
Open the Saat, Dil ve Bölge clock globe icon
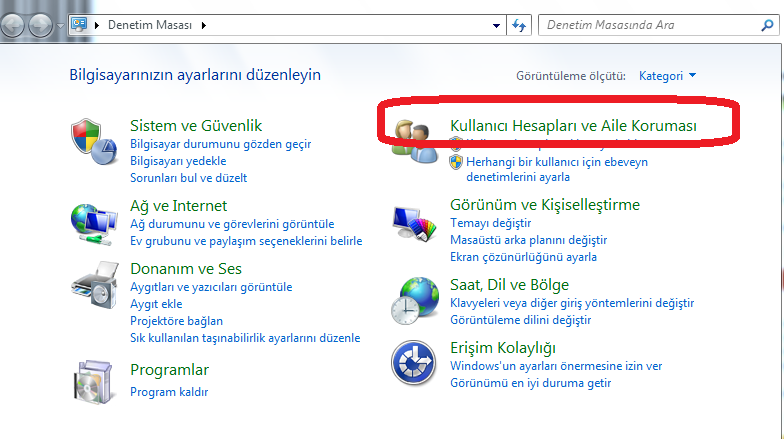point(414,301)
